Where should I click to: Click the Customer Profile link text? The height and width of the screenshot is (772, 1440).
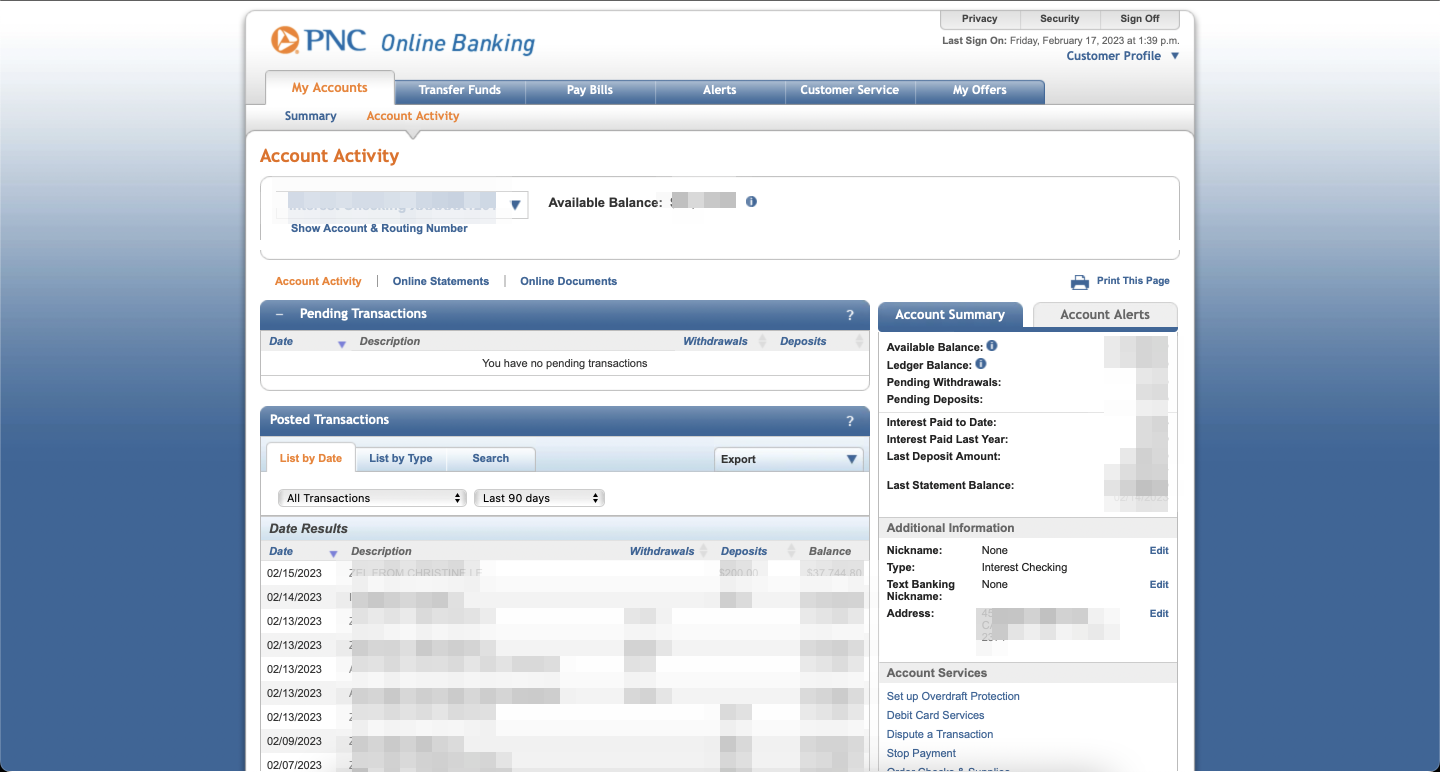(x=1113, y=56)
